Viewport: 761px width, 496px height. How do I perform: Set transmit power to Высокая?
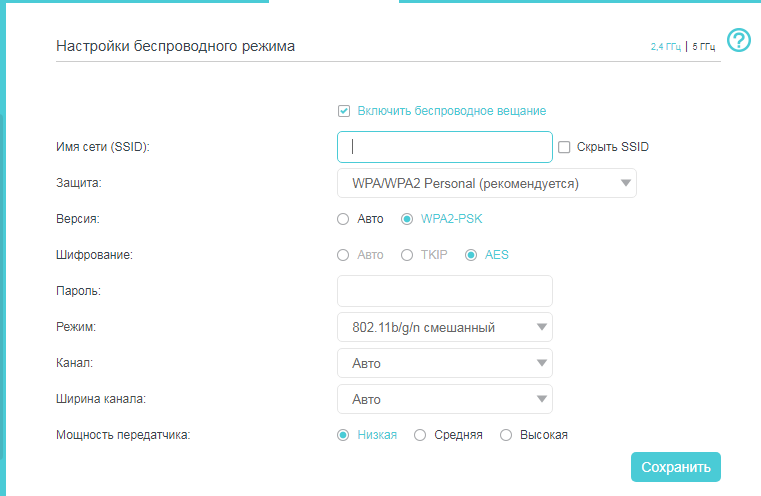pyautogui.click(x=506, y=435)
